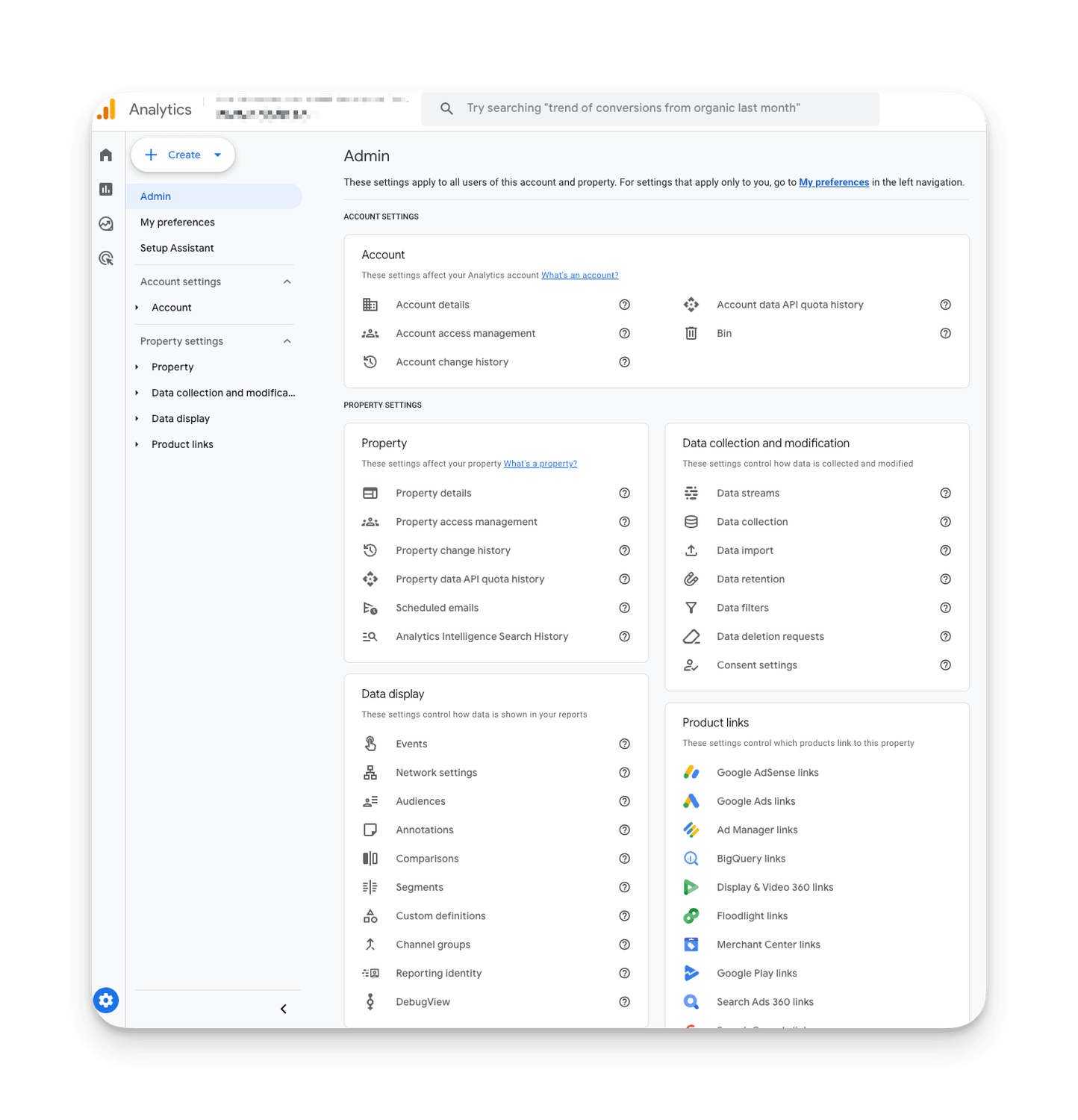Viewport: 1078px width, 1120px height.
Task: Expand Product links in the sidebar
Action: click(x=137, y=444)
